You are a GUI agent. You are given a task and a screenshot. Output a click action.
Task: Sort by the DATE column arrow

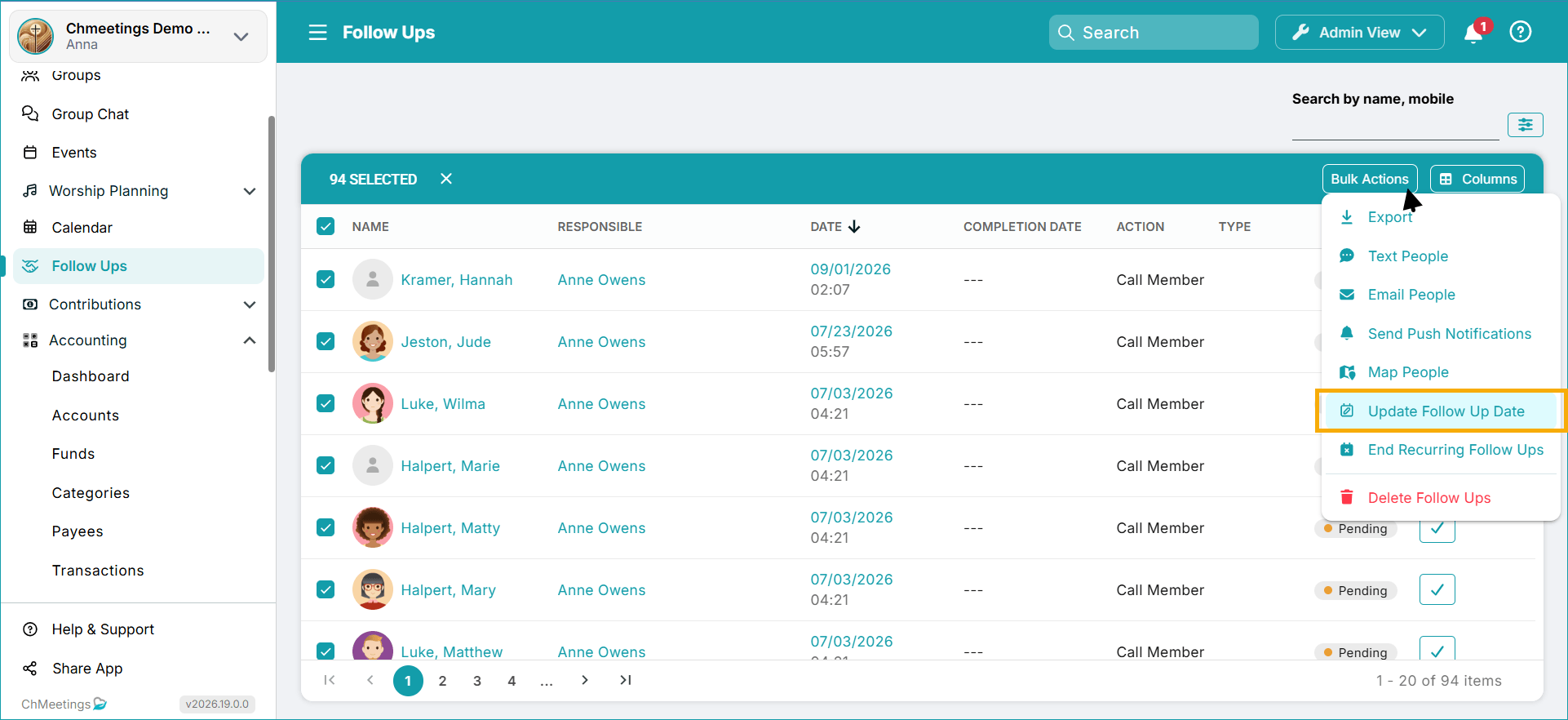tap(854, 227)
